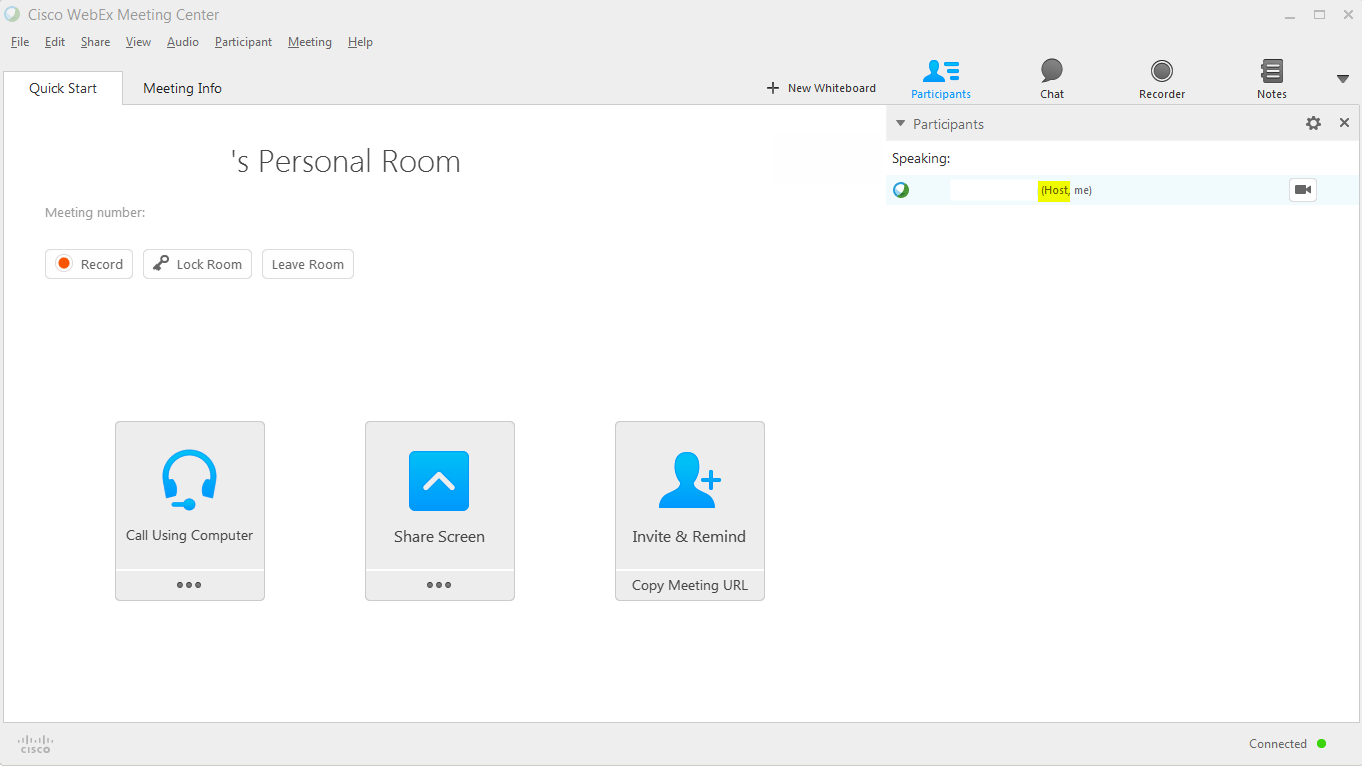Select the '(Host, me)' participant row

pyautogui.click(x=1123, y=190)
